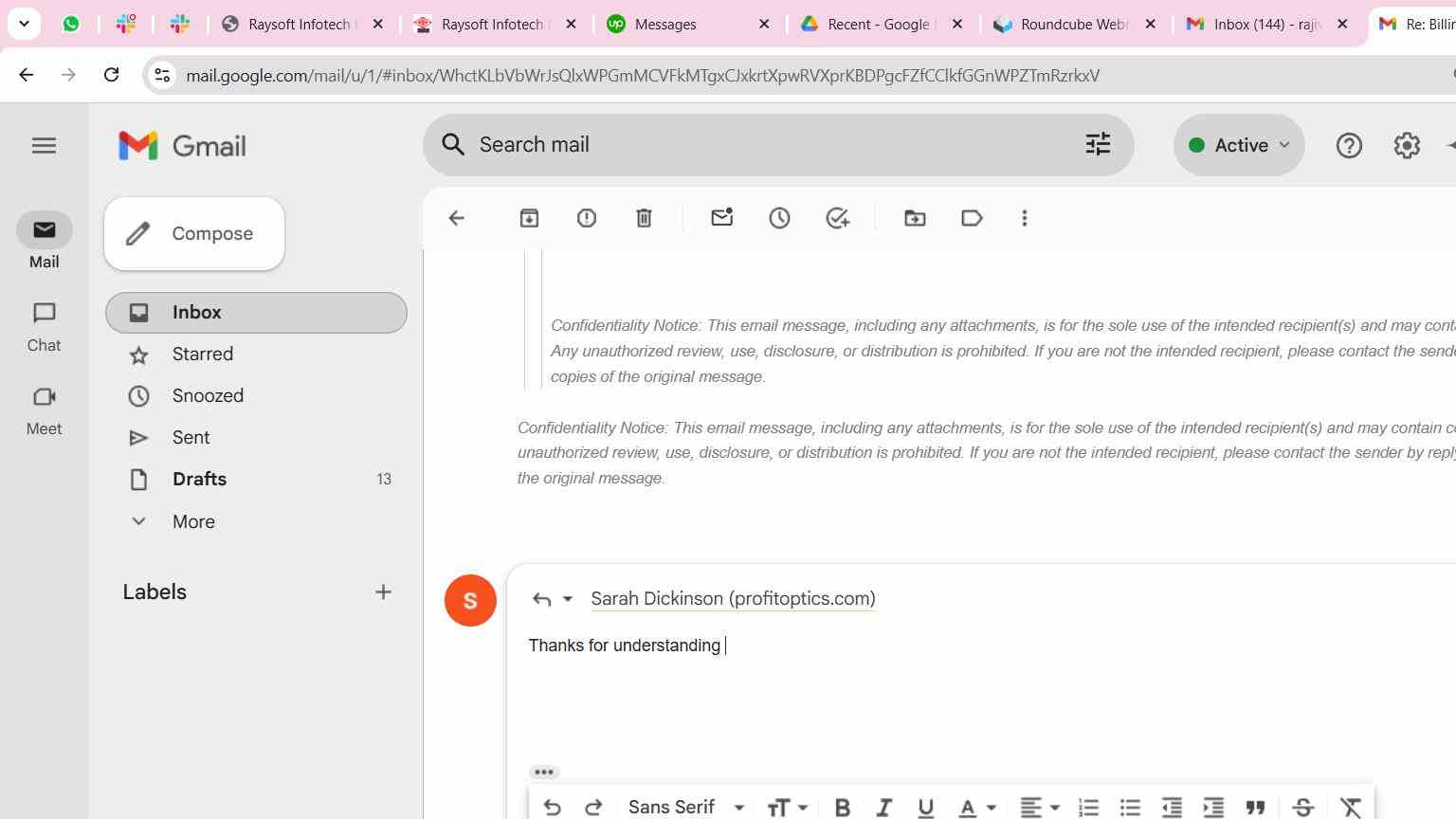Open Meet in the side rail
Image resolution: width=1456 pixels, height=819 pixels.
click(44, 409)
